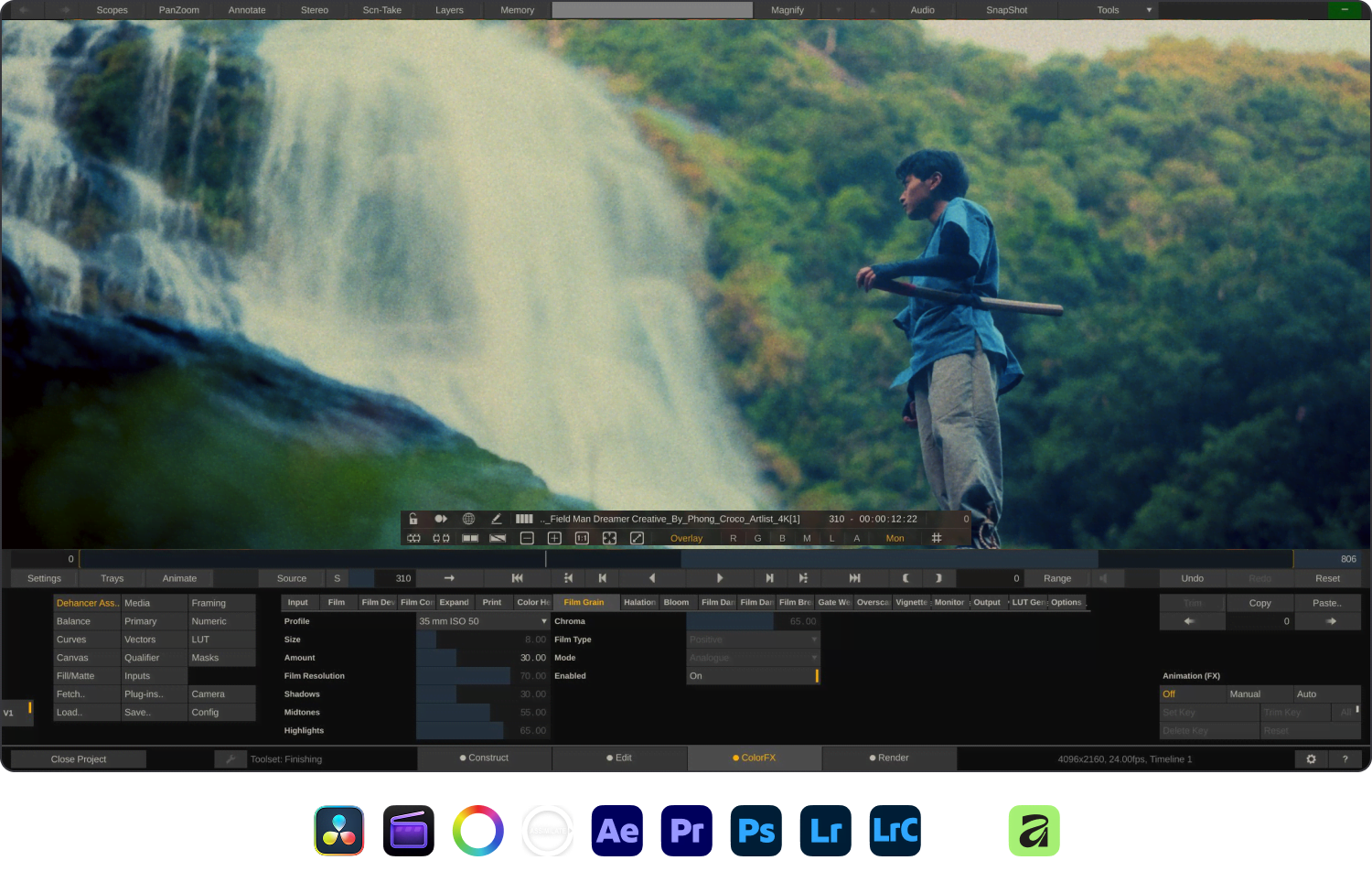The height and width of the screenshot is (871, 1372).
Task: Open the Curves panel button
Action: [87, 640]
